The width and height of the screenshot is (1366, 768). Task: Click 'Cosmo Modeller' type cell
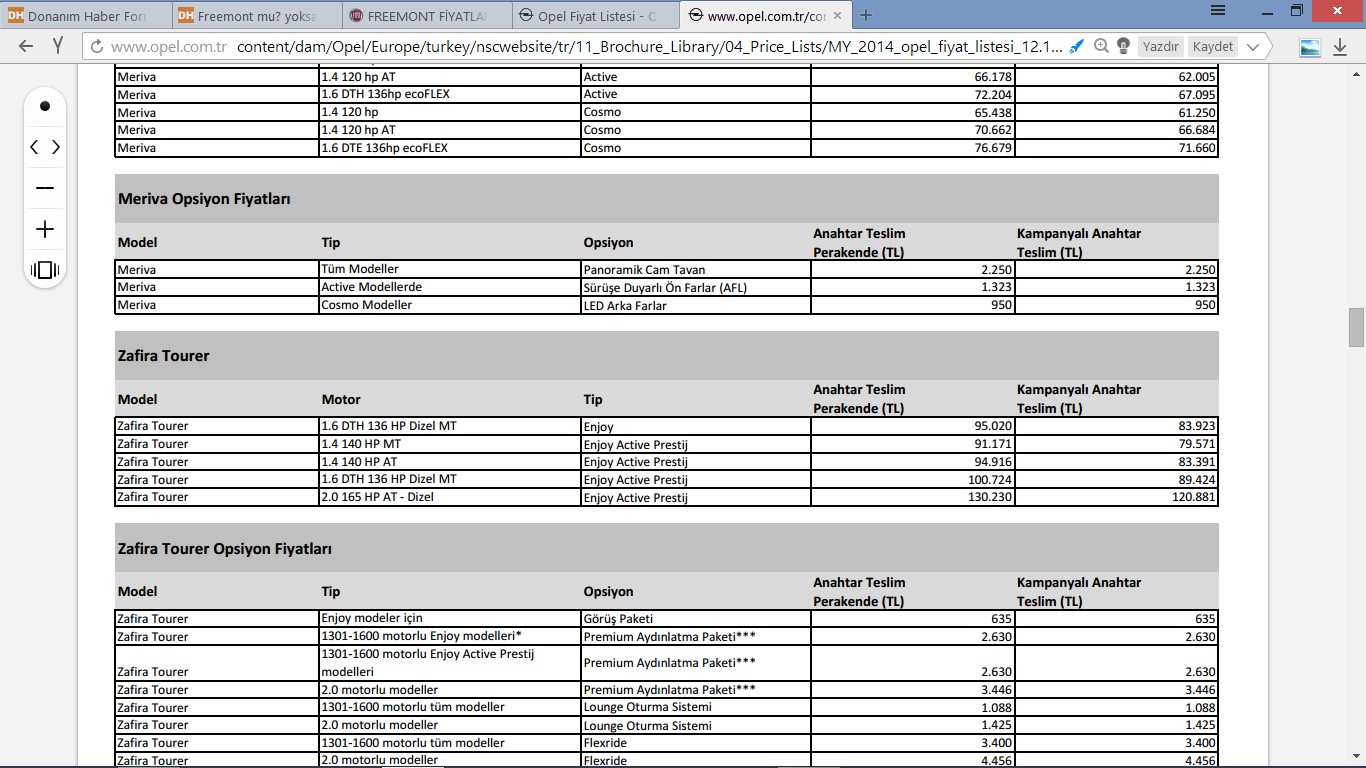tap(449, 306)
